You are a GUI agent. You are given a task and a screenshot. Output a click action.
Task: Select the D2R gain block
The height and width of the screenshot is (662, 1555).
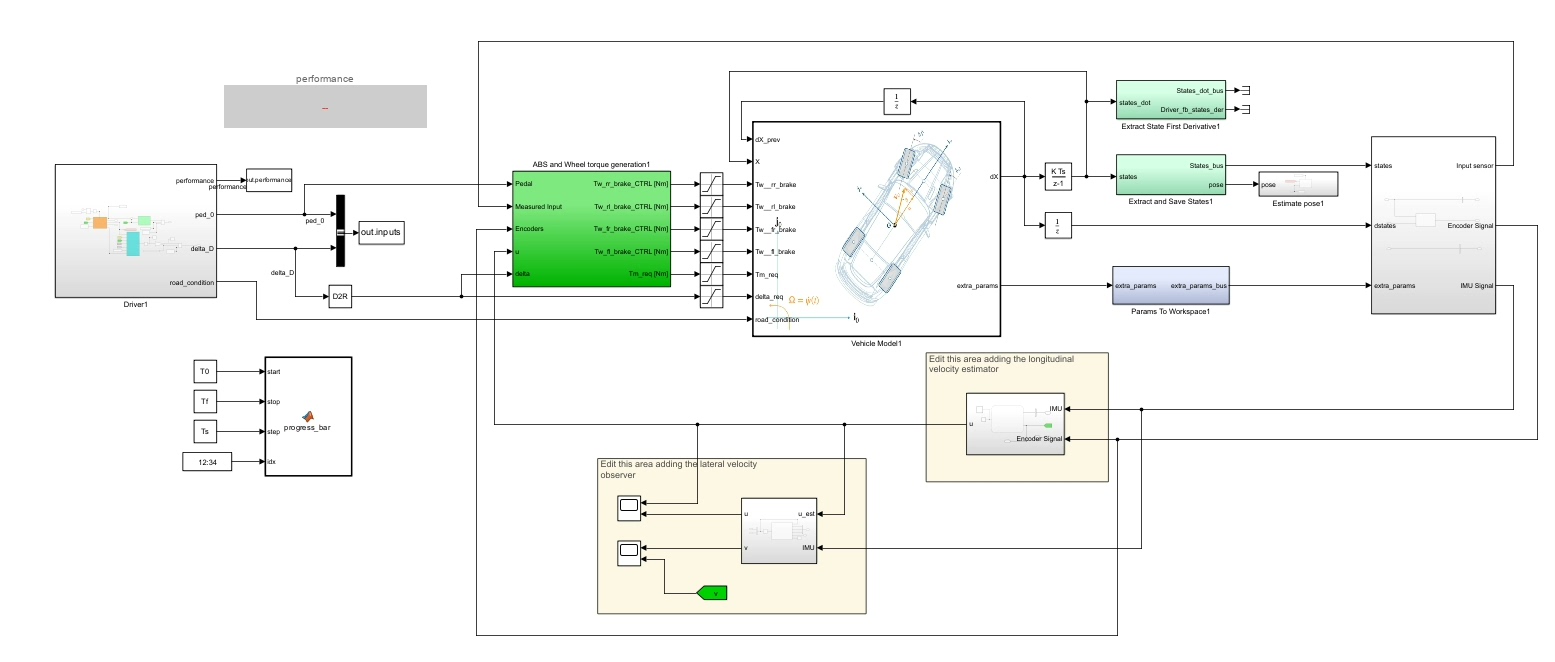click(339, 297)
